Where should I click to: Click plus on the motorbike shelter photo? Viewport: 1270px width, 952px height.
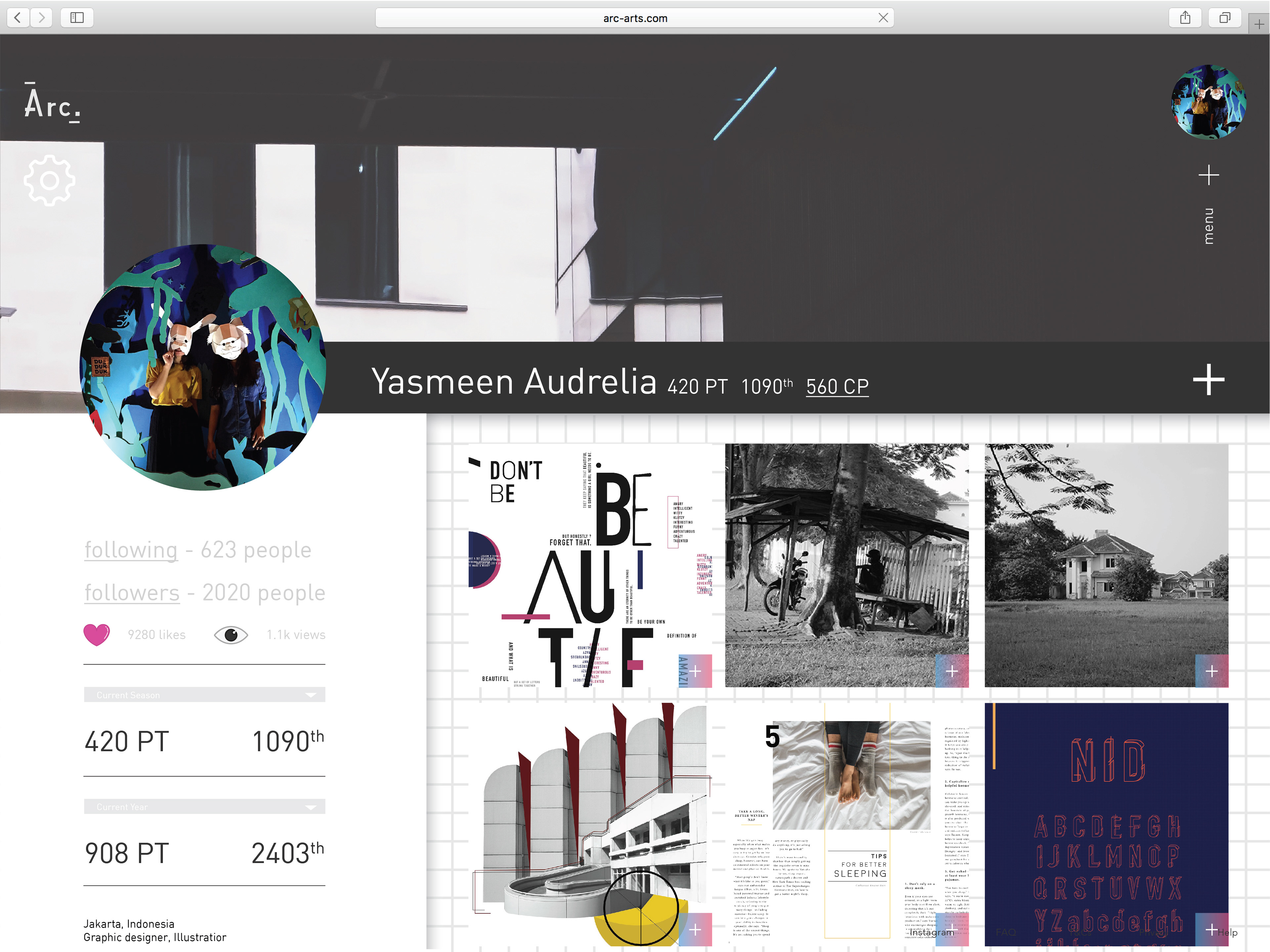click(952, 671)
